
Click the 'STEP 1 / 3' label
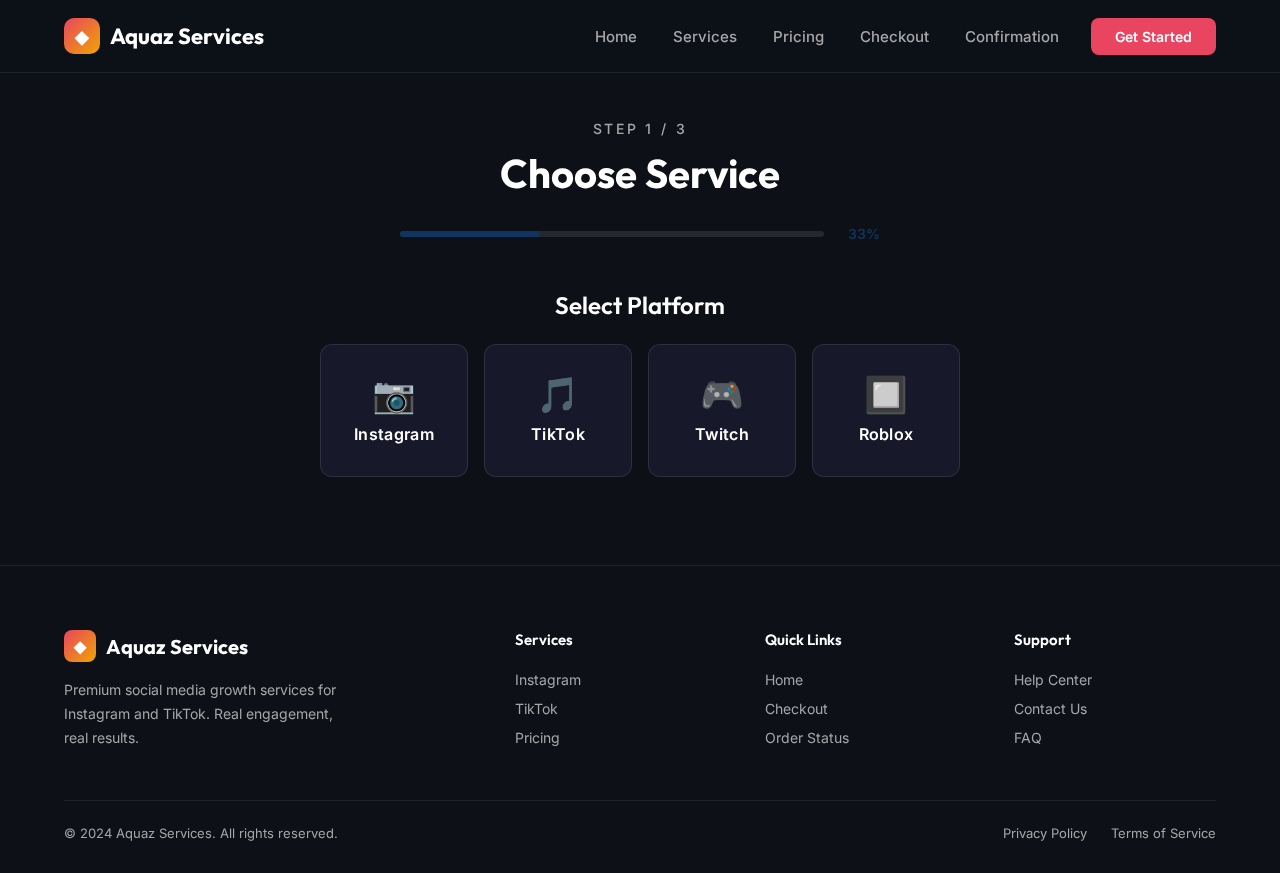point(640,129)
